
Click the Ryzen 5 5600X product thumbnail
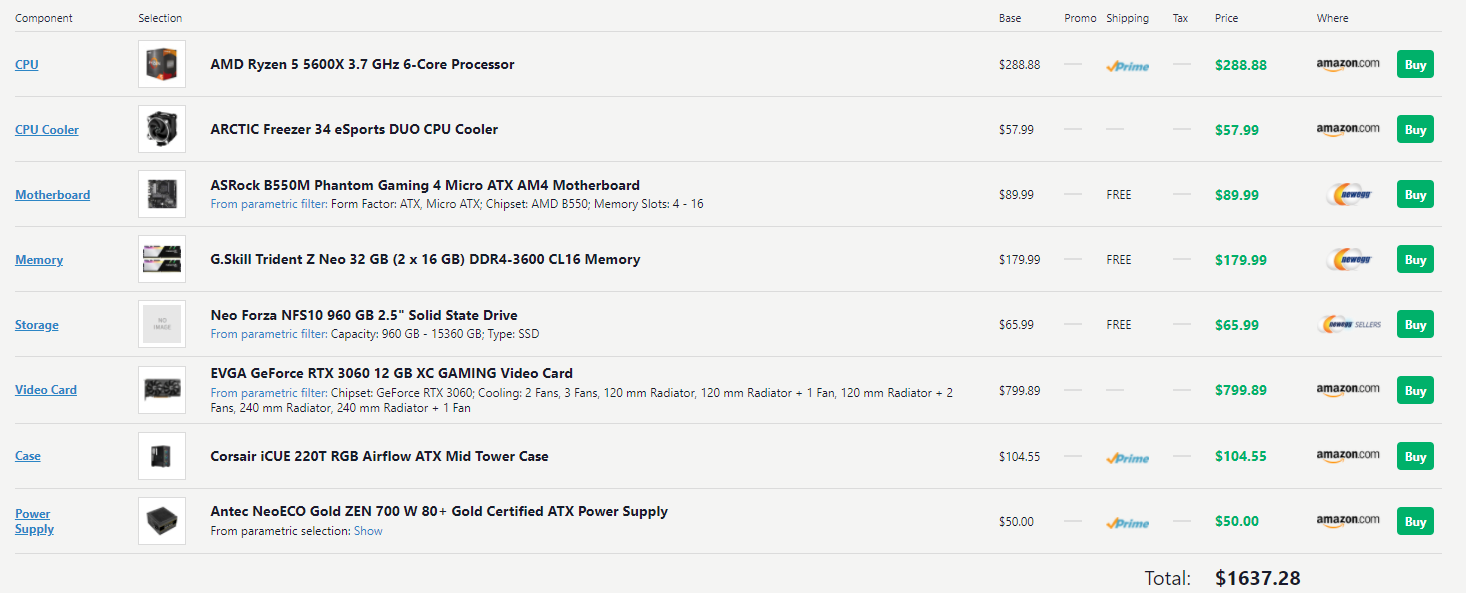(x=162, y=65)
